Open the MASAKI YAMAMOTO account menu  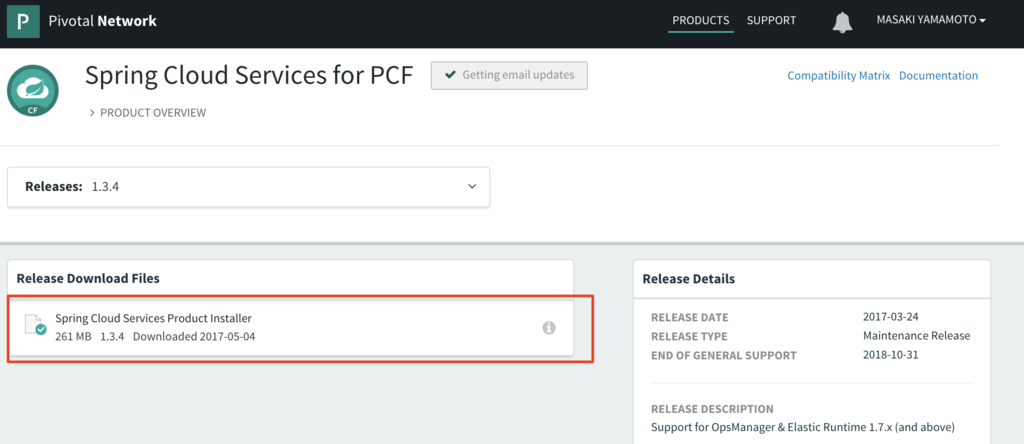[930, 20]
